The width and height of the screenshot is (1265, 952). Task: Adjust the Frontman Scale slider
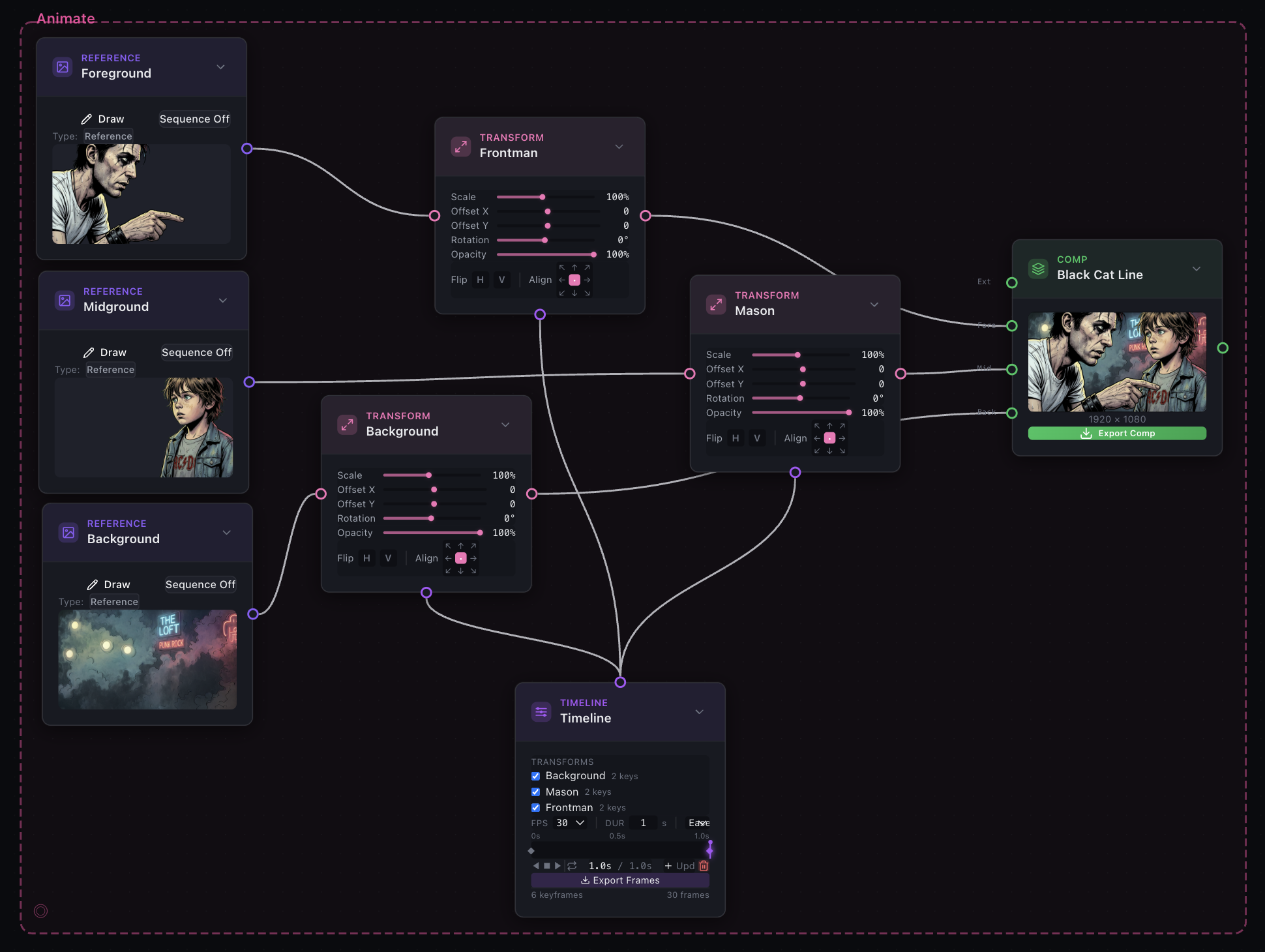pyautogui.click(x=546, y=197)
